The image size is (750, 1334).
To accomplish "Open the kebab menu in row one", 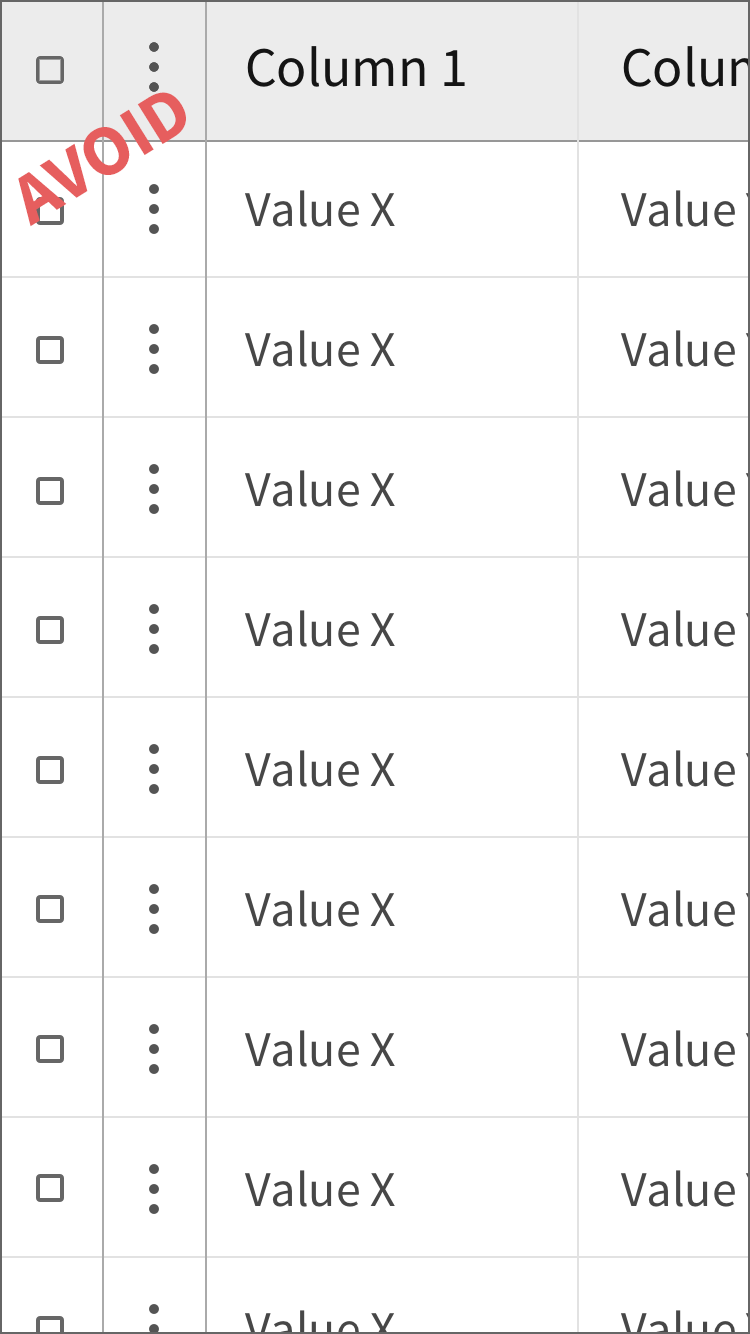I will click(x=153, y=210).
